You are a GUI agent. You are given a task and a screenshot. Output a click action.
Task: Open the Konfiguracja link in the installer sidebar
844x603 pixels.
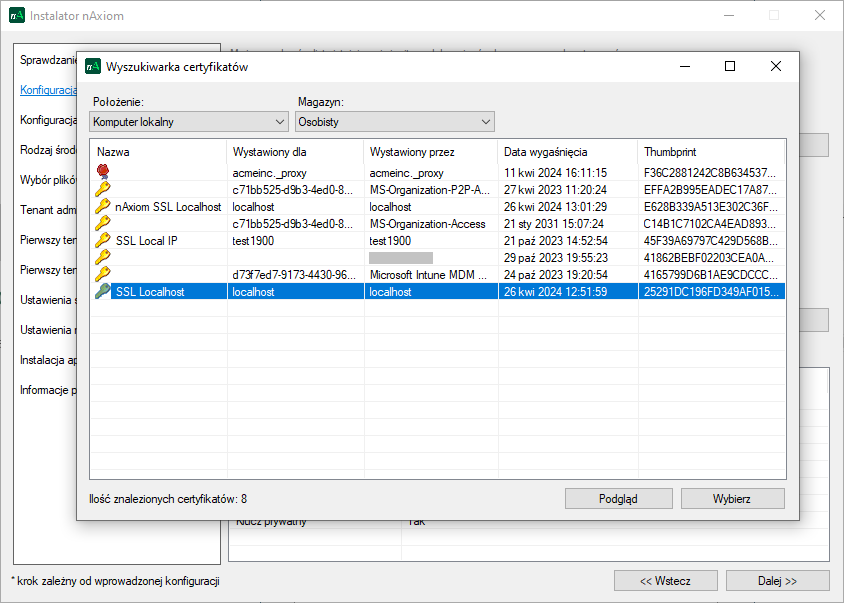coord(48,90)
